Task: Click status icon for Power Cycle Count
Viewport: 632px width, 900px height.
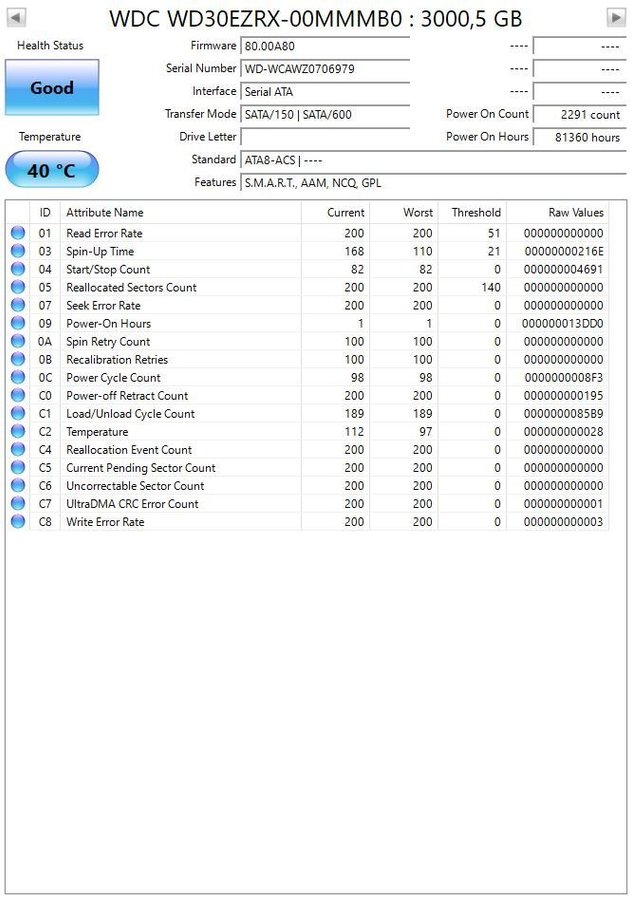Action: click(18, 377)
